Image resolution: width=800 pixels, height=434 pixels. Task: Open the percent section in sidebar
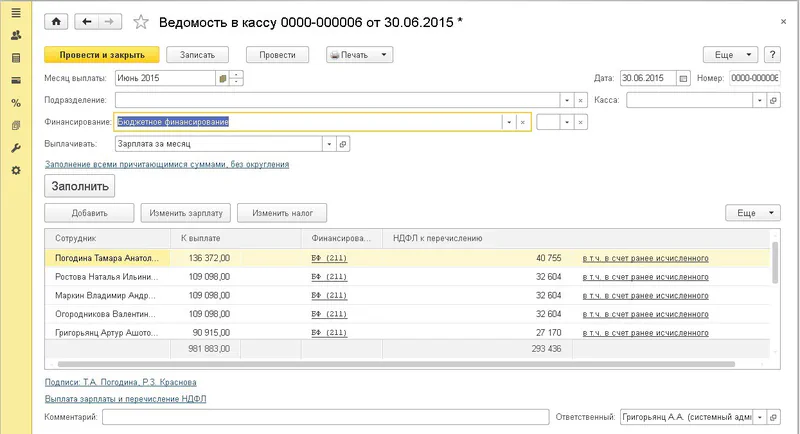[15, 102]
